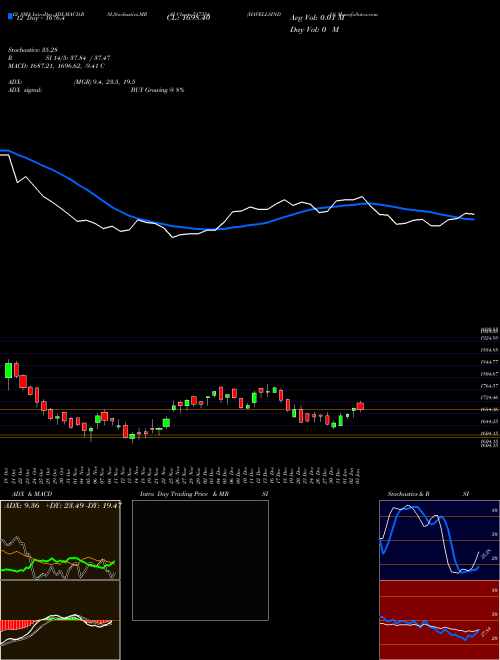Open the blue Stochastics chart panel

pos(439,540)
